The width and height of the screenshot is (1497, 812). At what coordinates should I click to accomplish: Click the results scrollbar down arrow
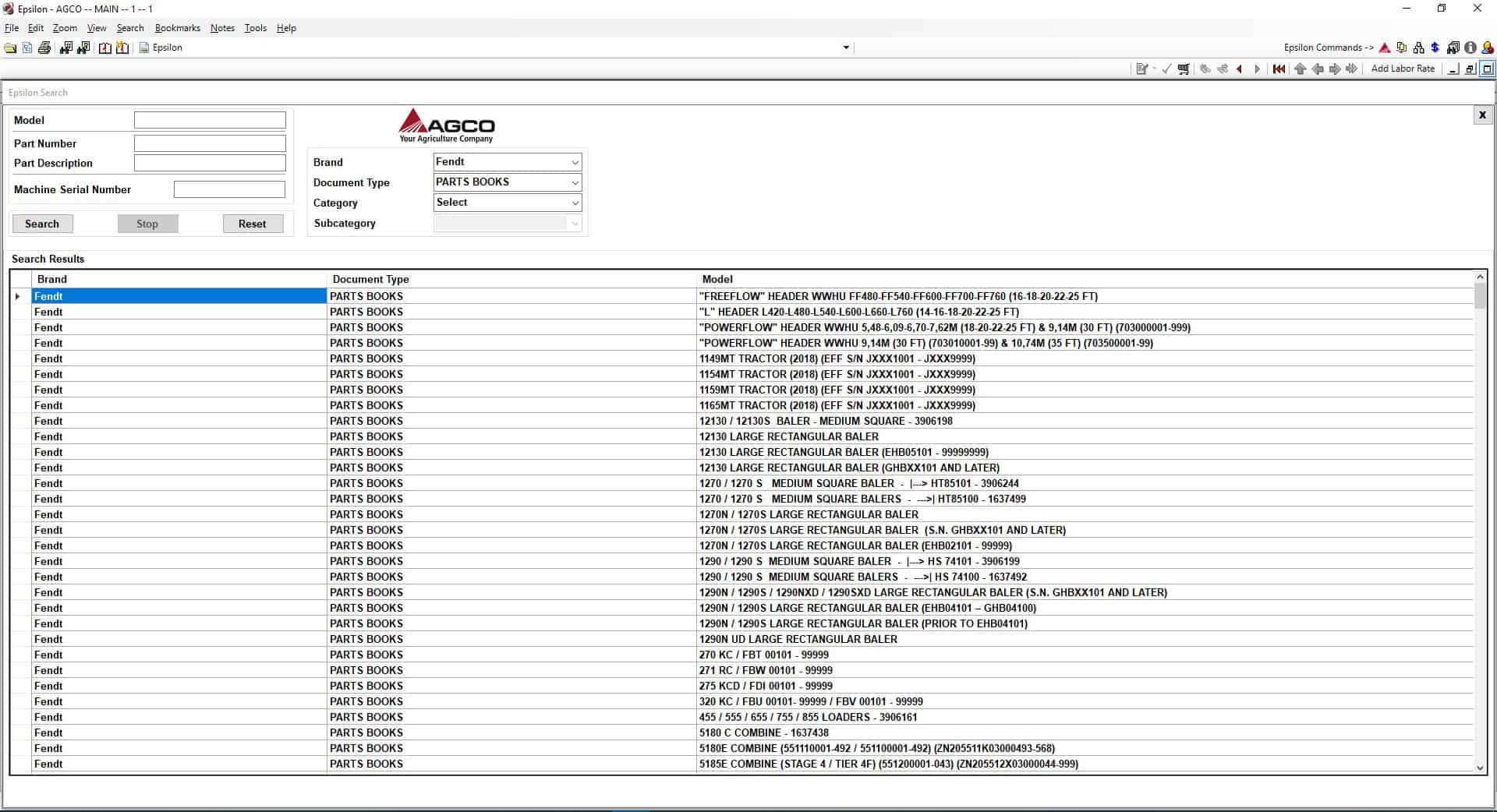[x=1480, y=768]
